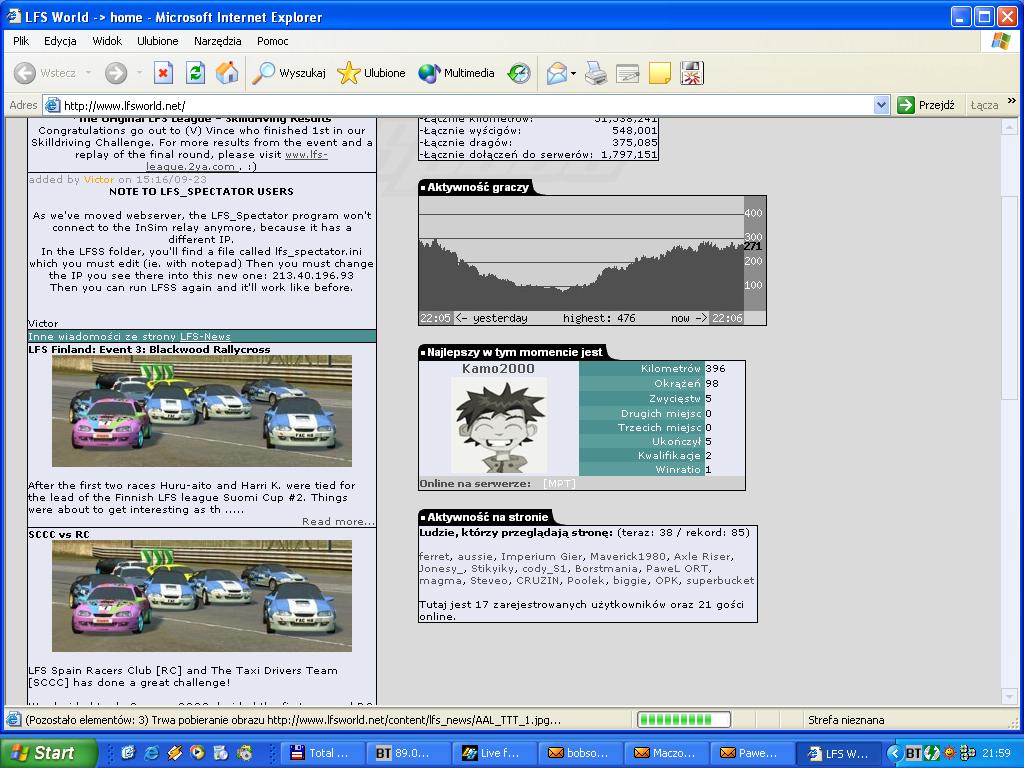Click the status bar loading progress bar
The image size is (1024, 768).
(684, 720)
